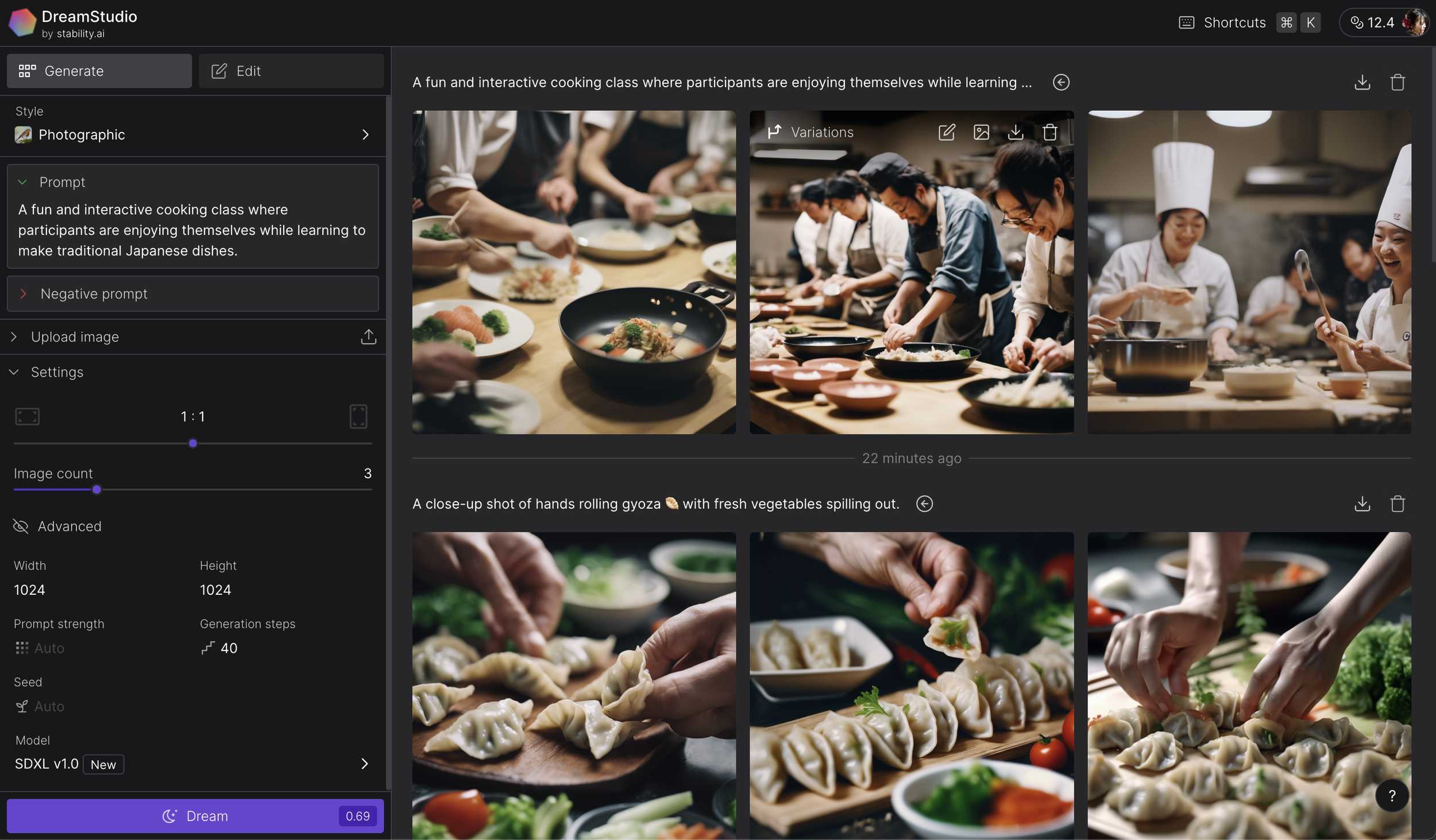
Task: Toggle Advanced settings visibility with the eye icon
Action: coord(21,526)
